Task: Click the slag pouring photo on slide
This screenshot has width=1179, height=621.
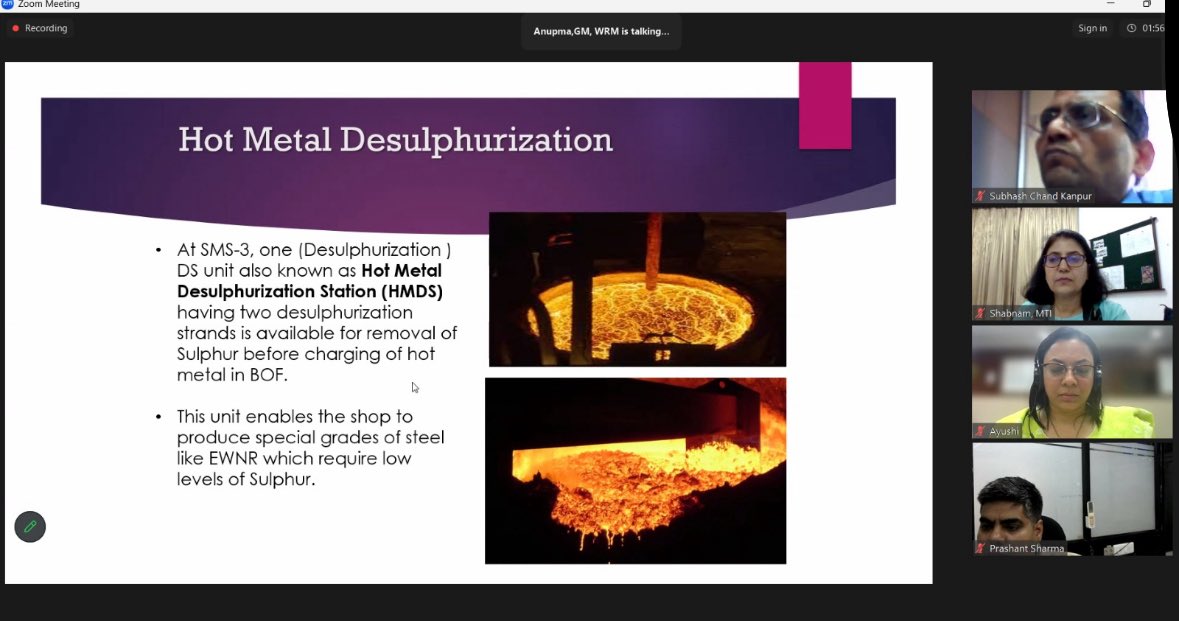Action: [x=635, y=471]
